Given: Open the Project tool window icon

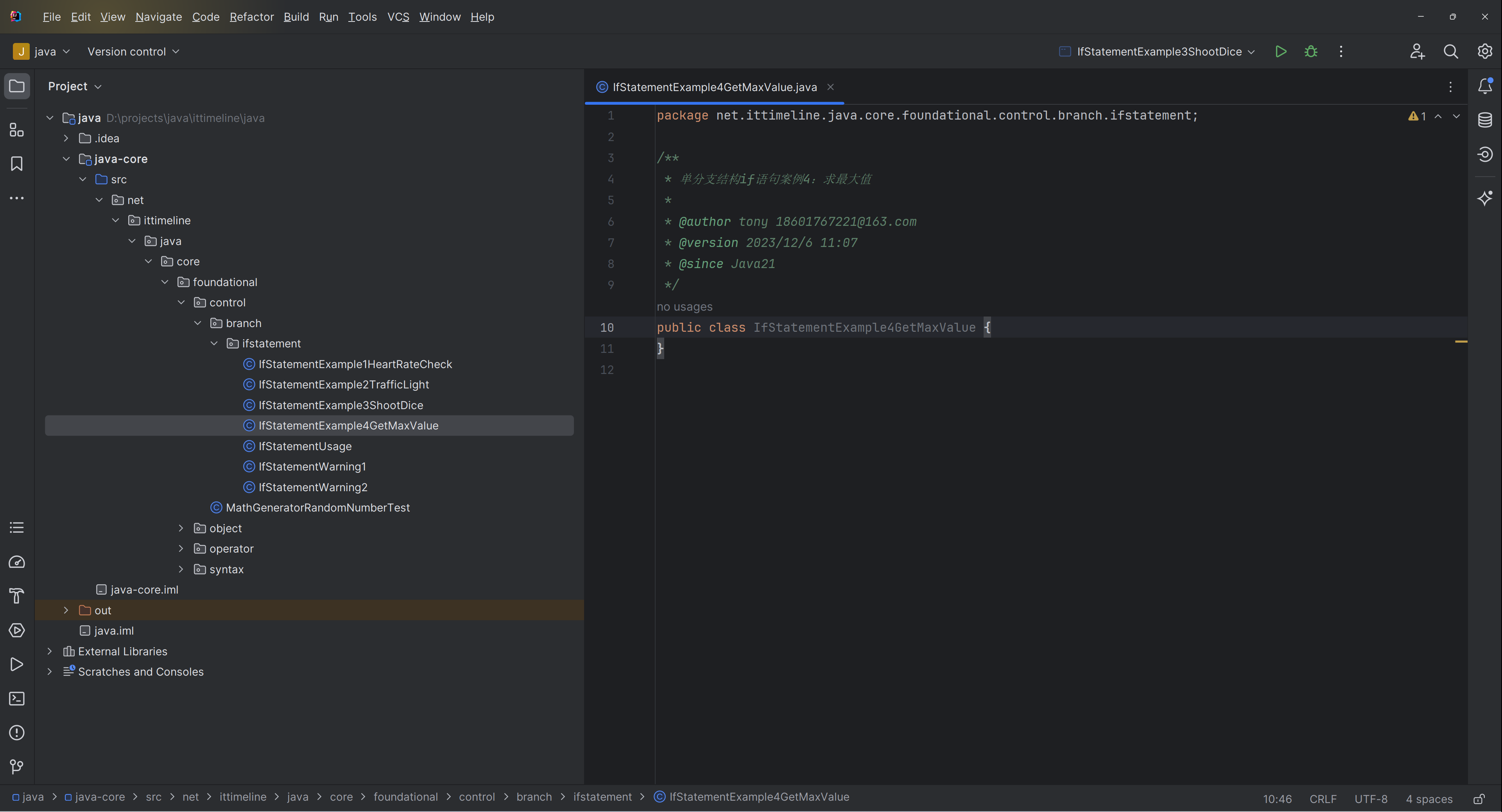Looking at the screenshot, I should 17,86.
